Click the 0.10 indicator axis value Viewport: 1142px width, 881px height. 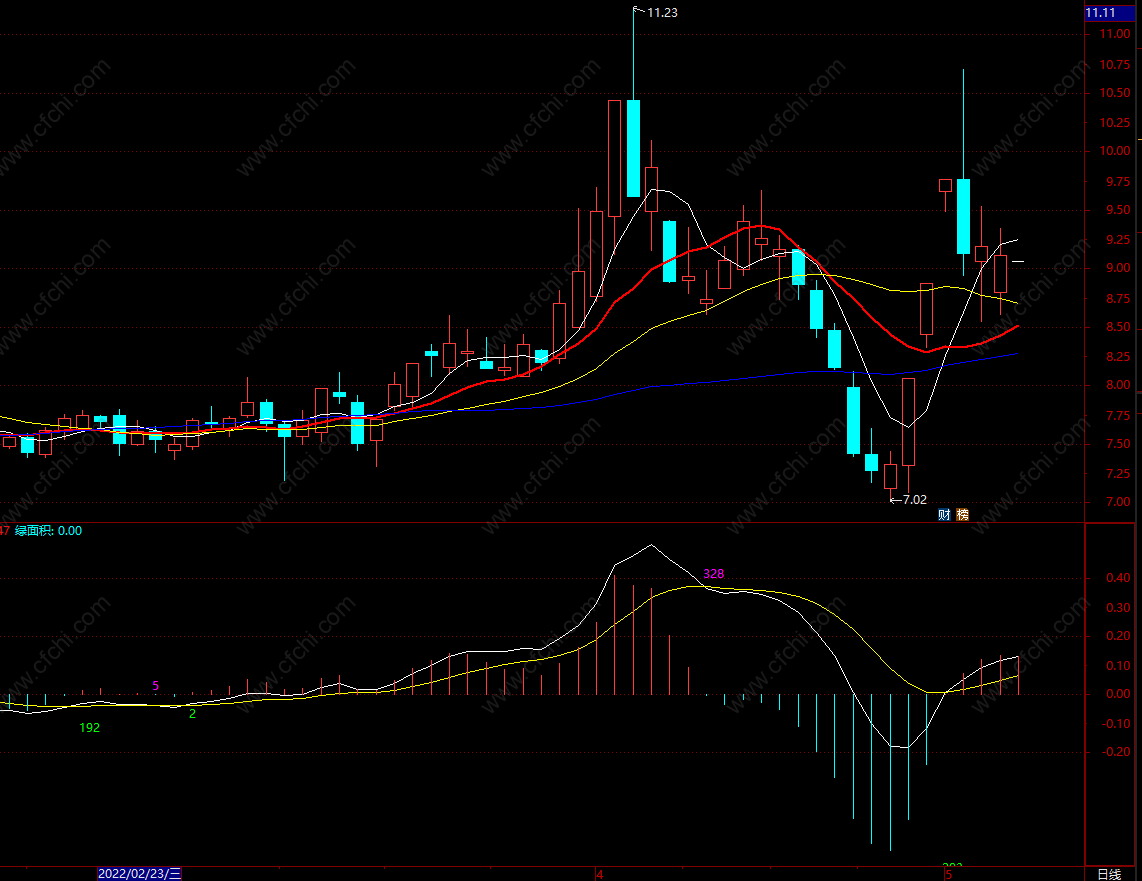[x=1118, y=666]
